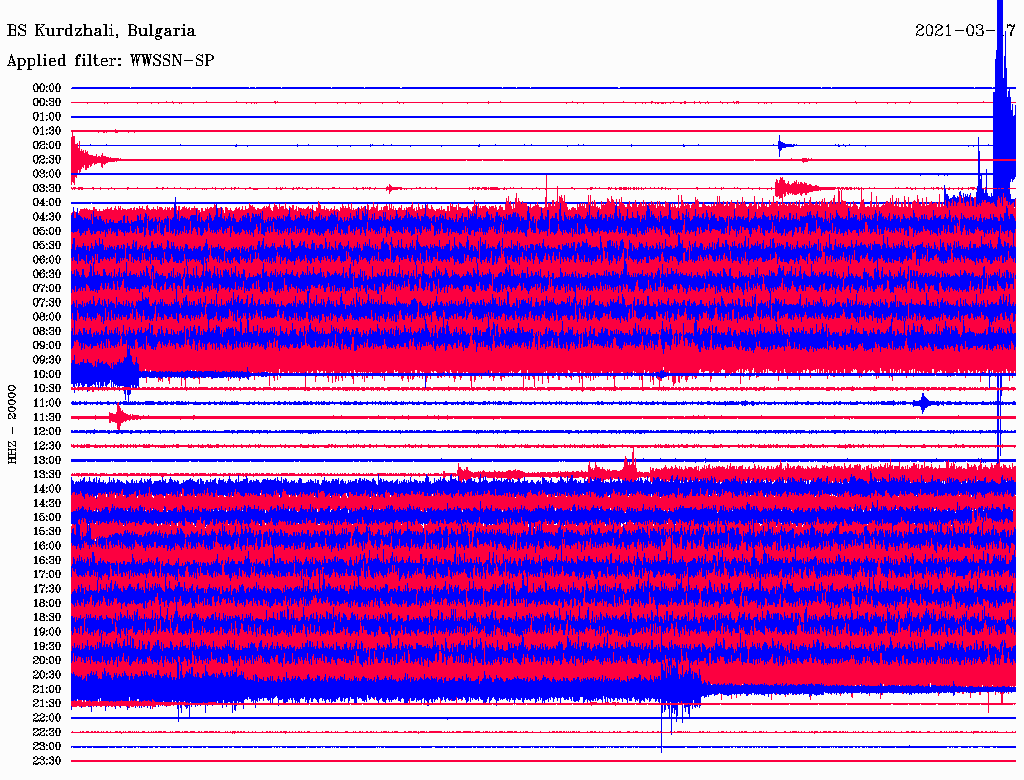
Task: Click the vertical HHZ - 20000 axis label
Action: pyautogui.click(x=13, y=424)
